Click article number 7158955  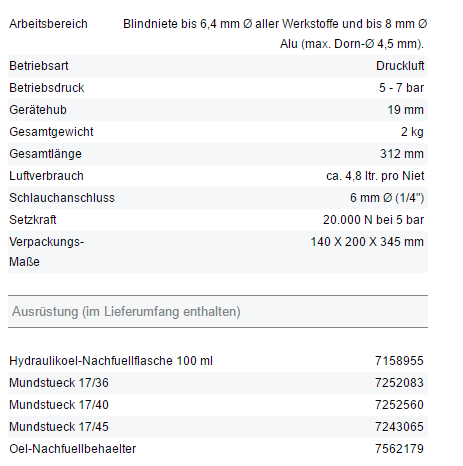click(x=399, y=361)
